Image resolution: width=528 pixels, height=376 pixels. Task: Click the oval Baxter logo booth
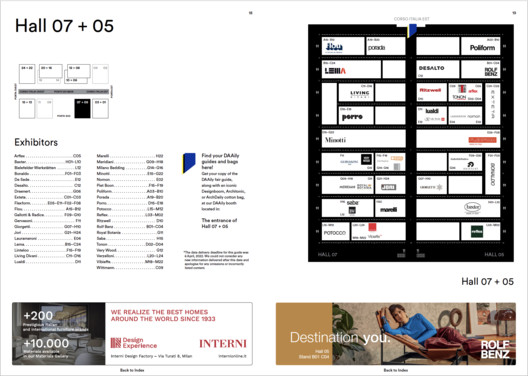(458, 208)
